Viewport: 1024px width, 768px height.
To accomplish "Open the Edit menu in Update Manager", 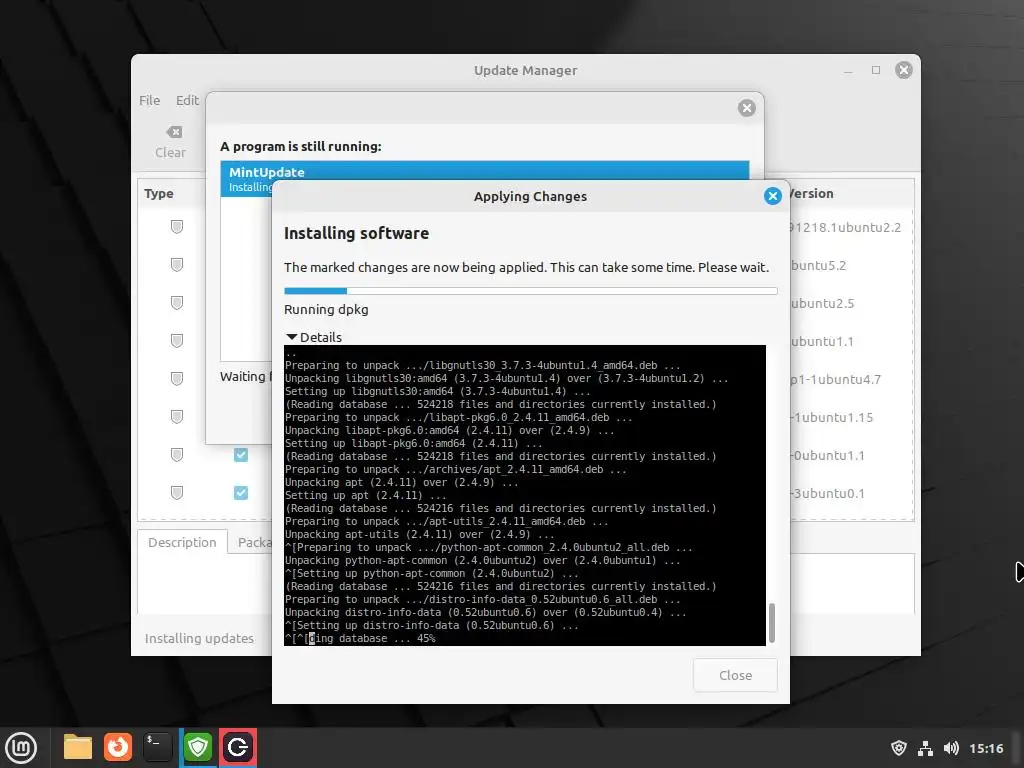I will click(x=187, y=101).
